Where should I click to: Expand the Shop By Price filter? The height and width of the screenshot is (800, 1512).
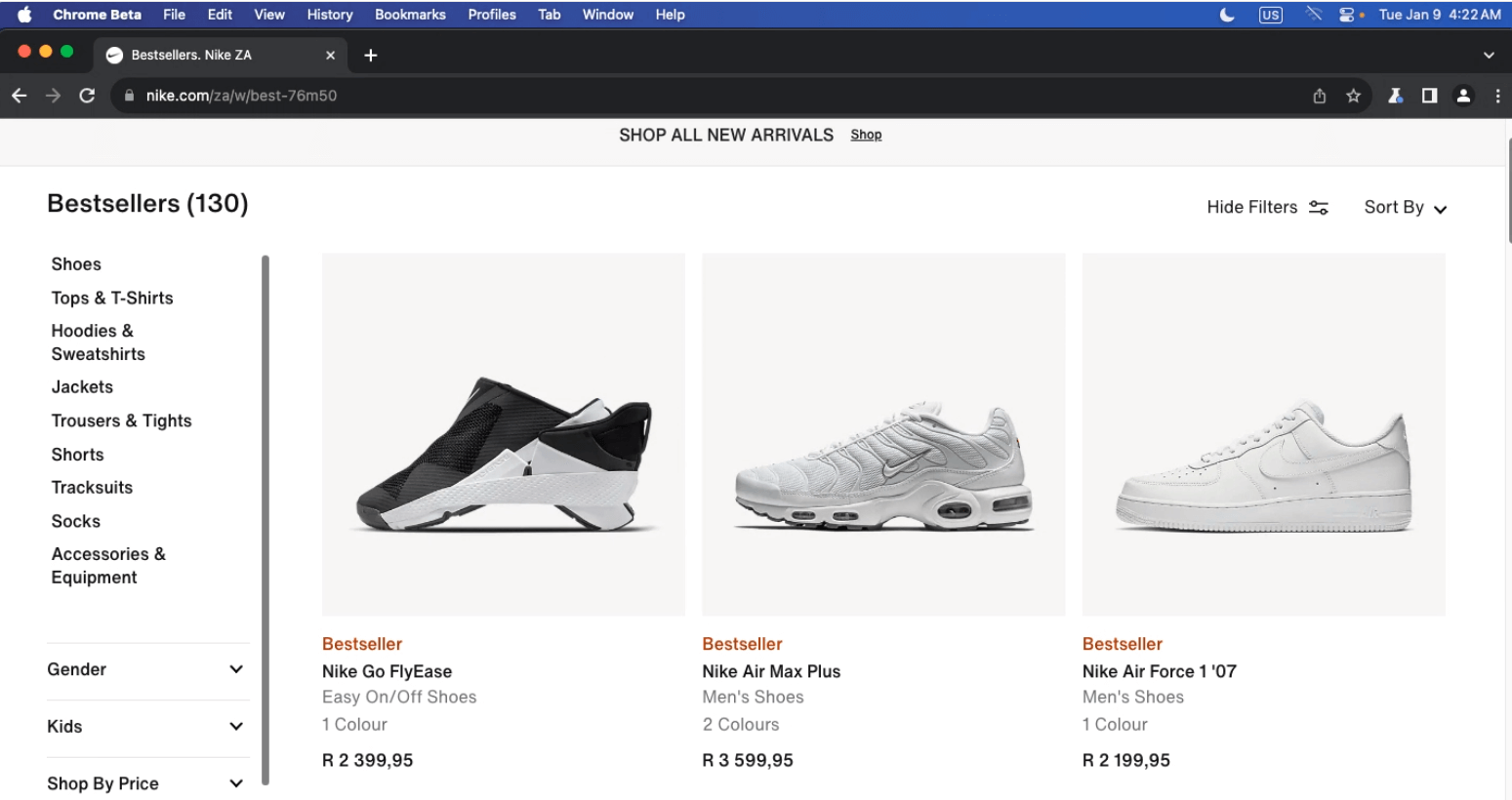[146, 783]
